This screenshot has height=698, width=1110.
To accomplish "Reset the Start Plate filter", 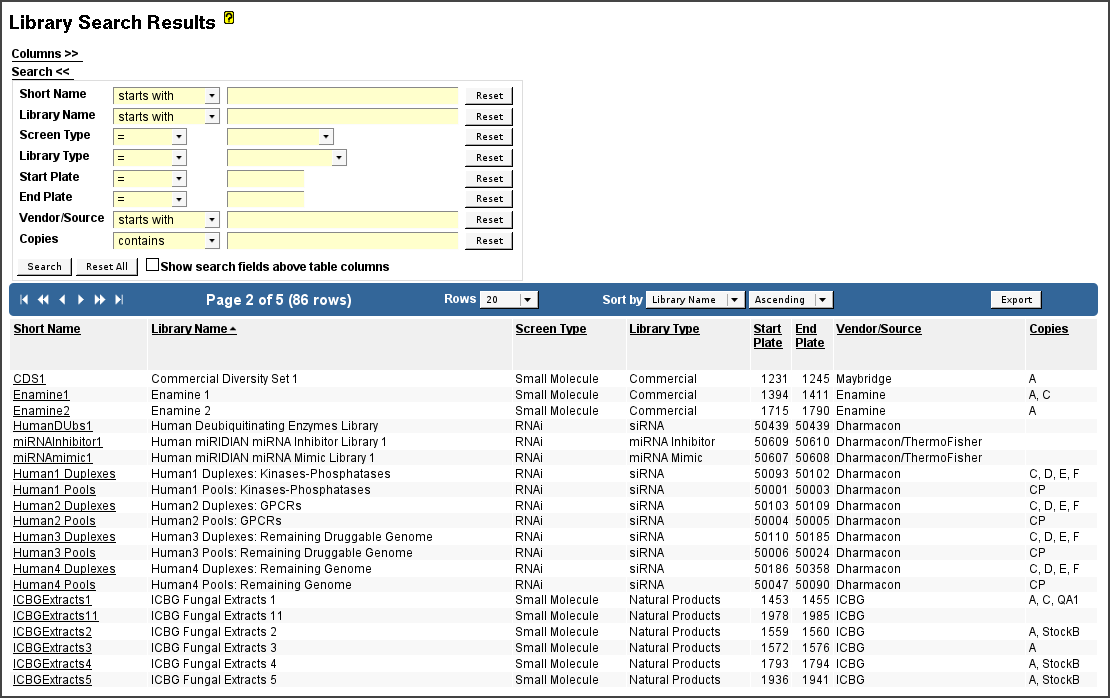I will [489, 178].
